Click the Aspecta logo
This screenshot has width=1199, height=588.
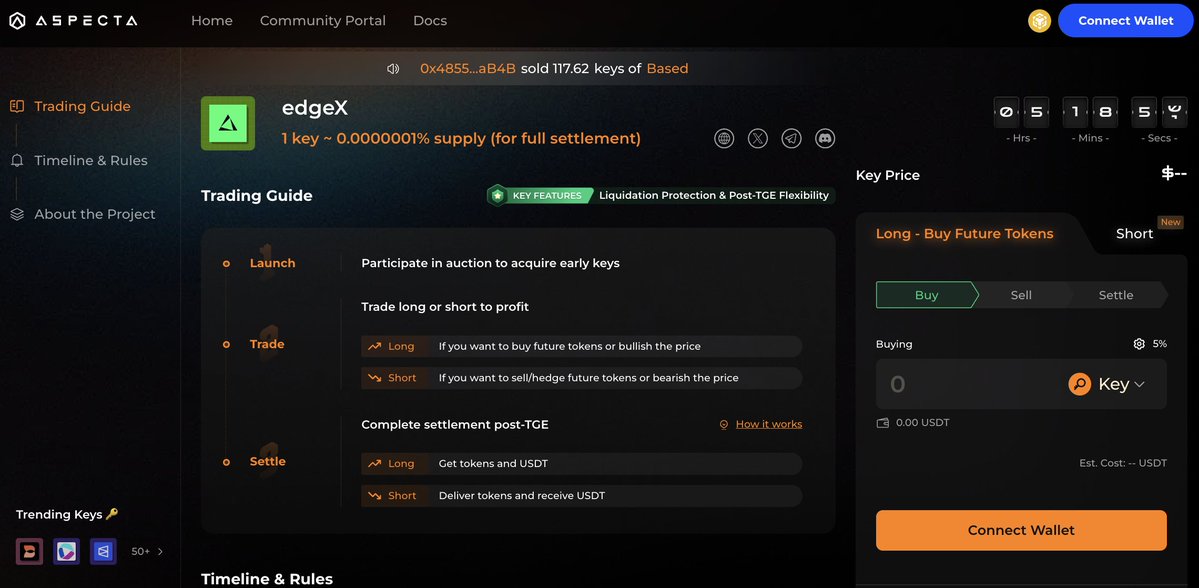73,21
